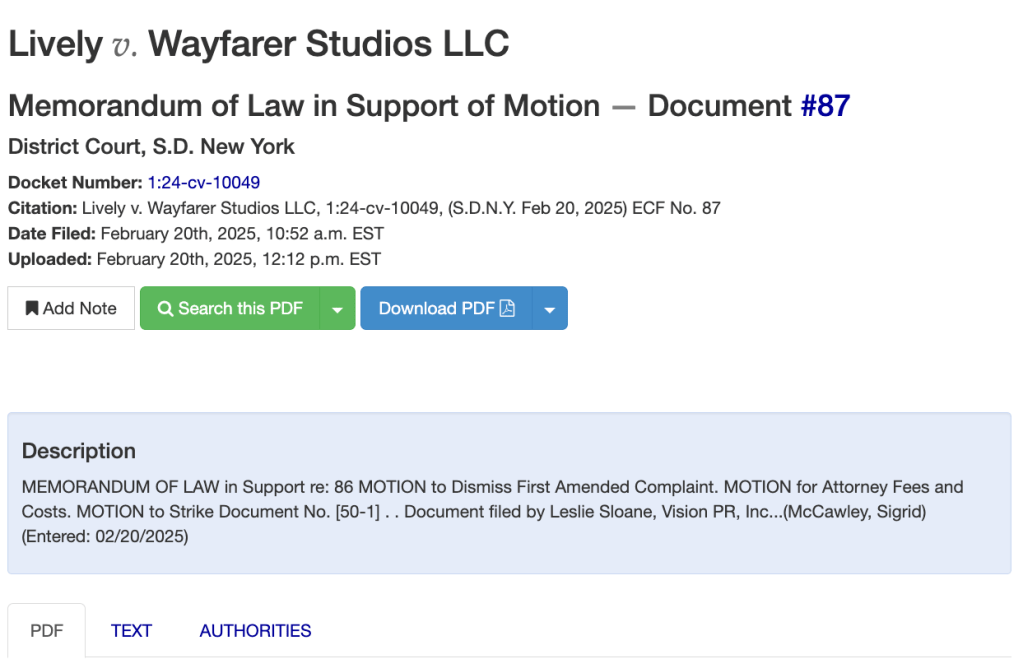Click the Search this PDF button text
Image resolution: width=1023 pixels, height=659 pixels.
pos(240,308)
